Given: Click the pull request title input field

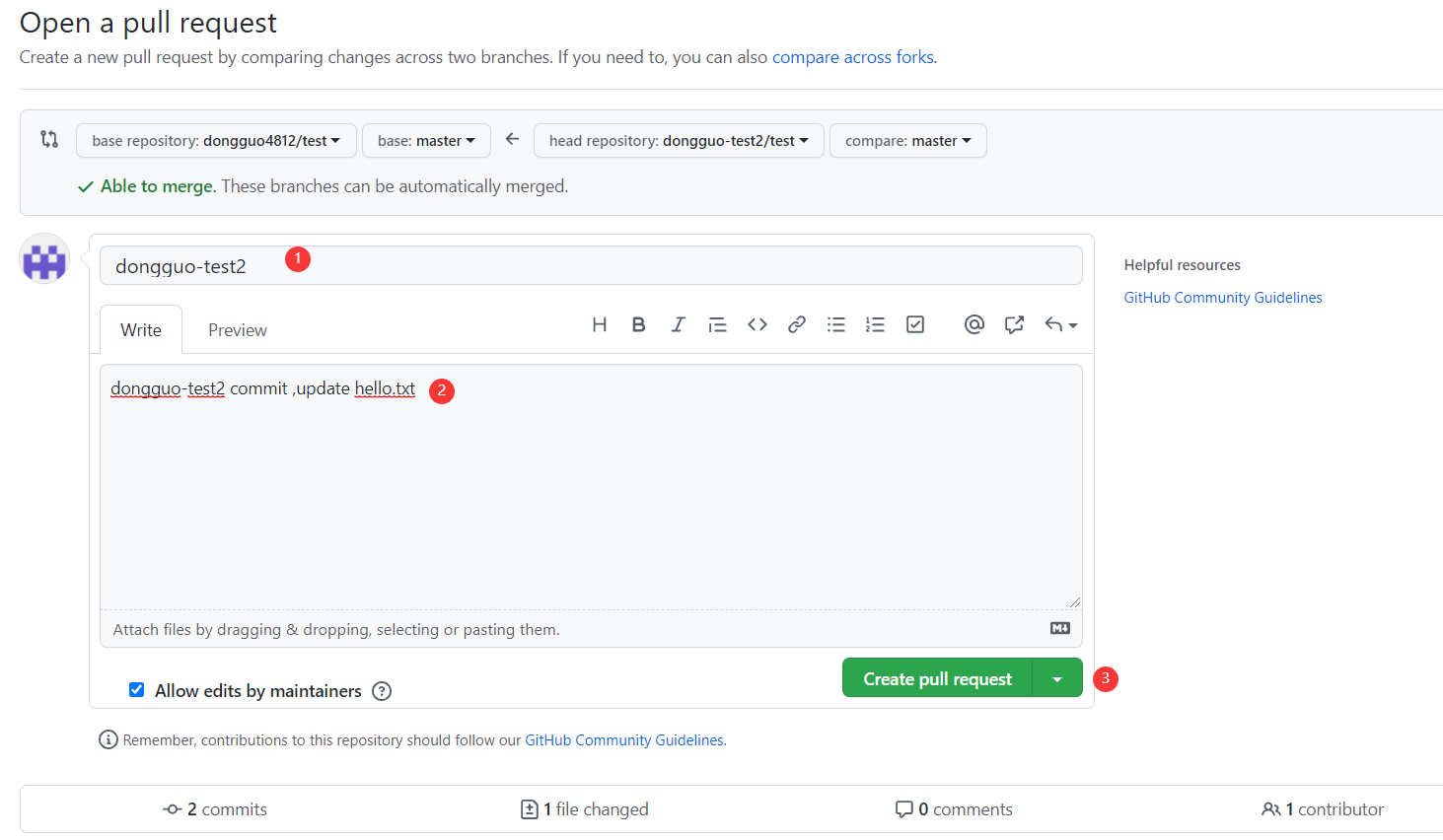Looking at the screenshot, I should (591, 265).
